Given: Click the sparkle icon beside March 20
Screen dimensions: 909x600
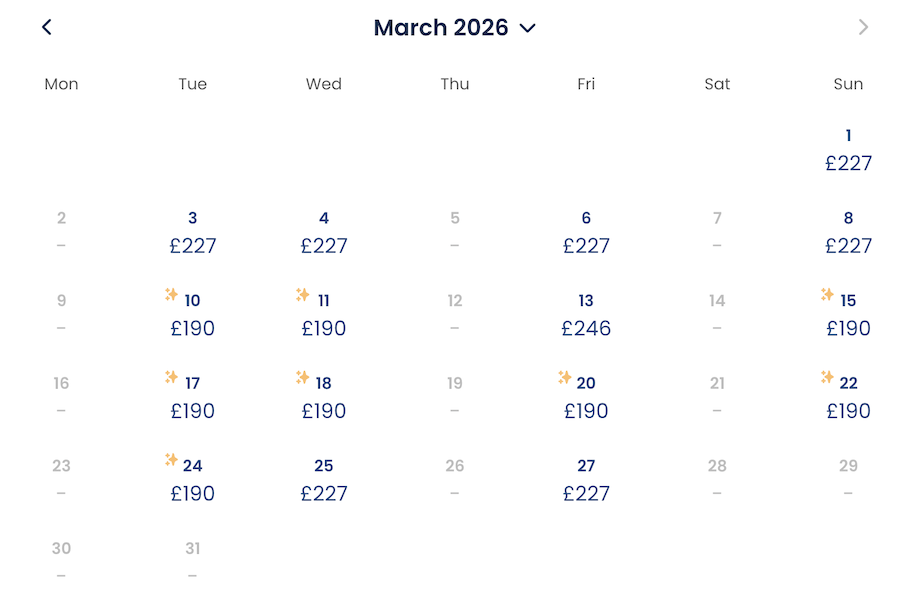Looking at the screenshot, I should pos(565,377).
